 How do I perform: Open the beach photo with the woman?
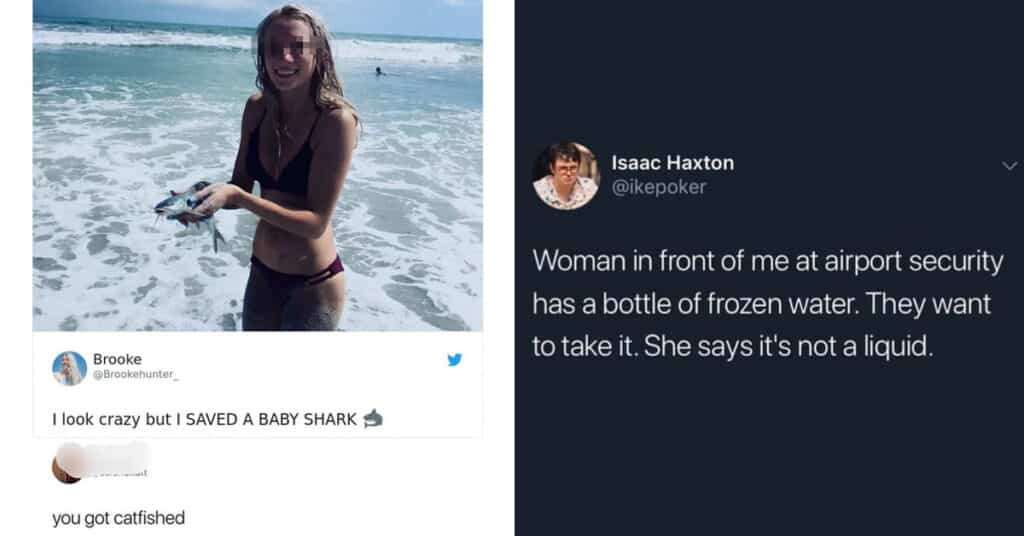(258, 165)
